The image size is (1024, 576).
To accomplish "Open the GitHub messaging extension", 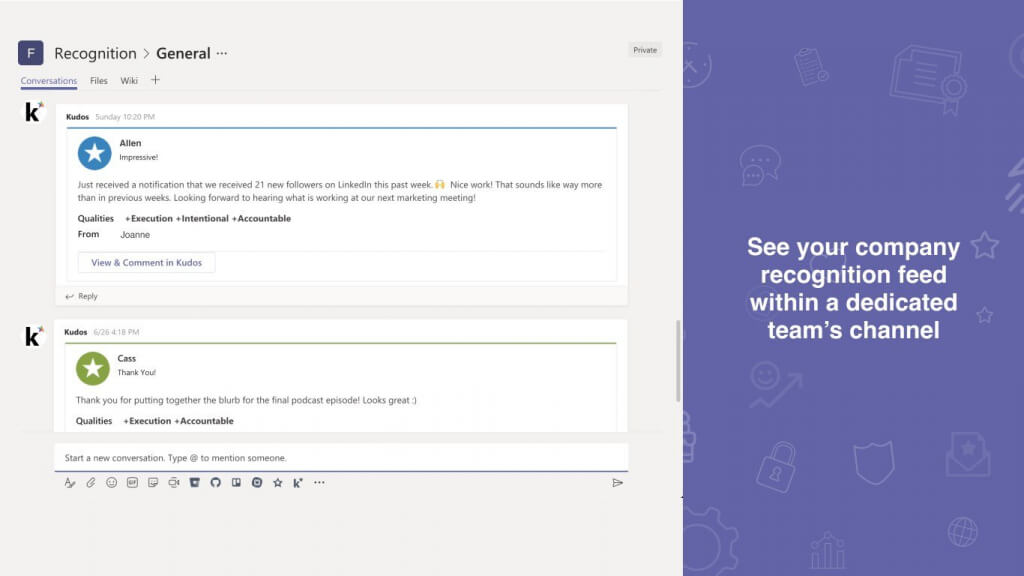I will pyautogui.click(x=216, y=483).
